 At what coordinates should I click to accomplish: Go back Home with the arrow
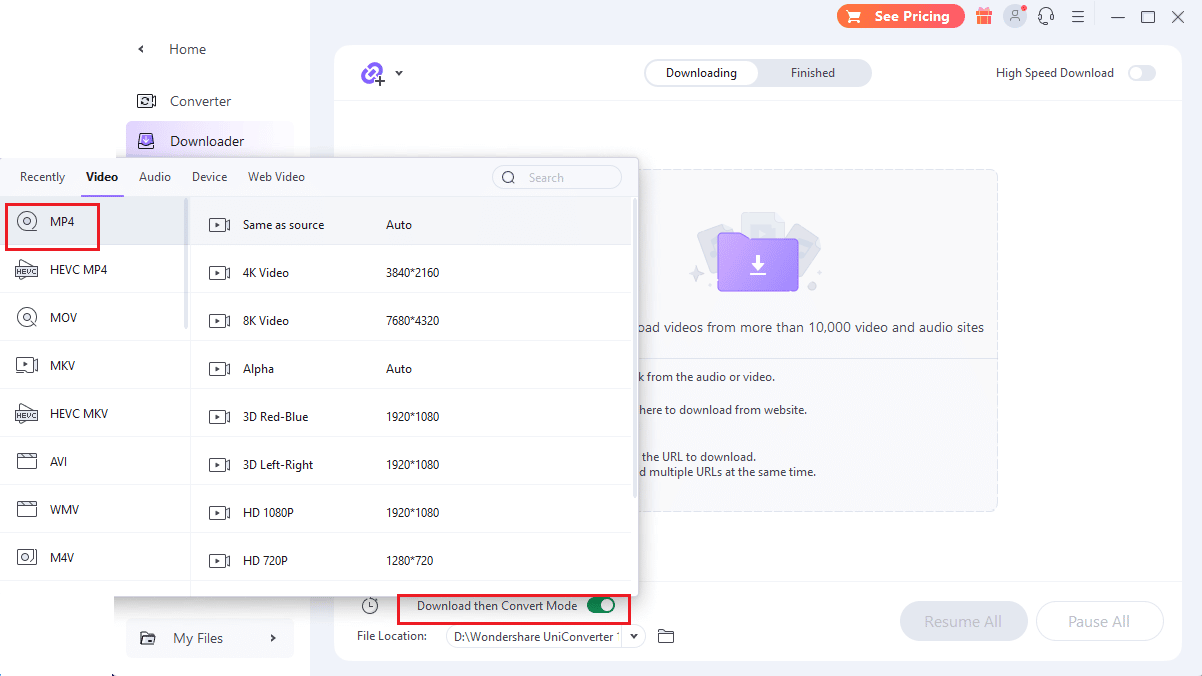(141, 49)
